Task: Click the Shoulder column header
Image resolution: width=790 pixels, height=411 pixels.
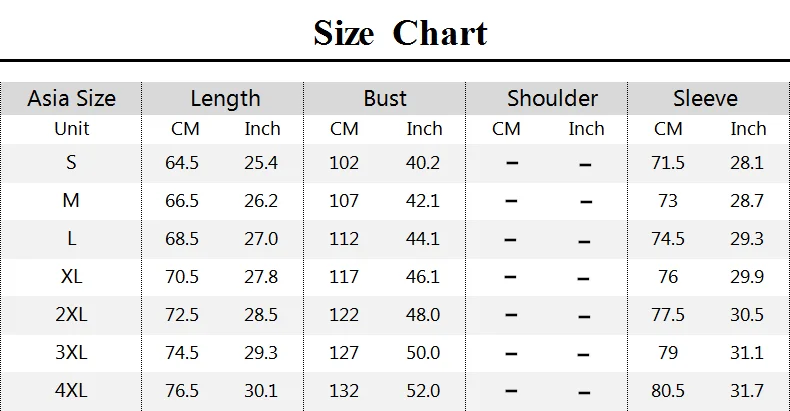Action: click(552, 98)
